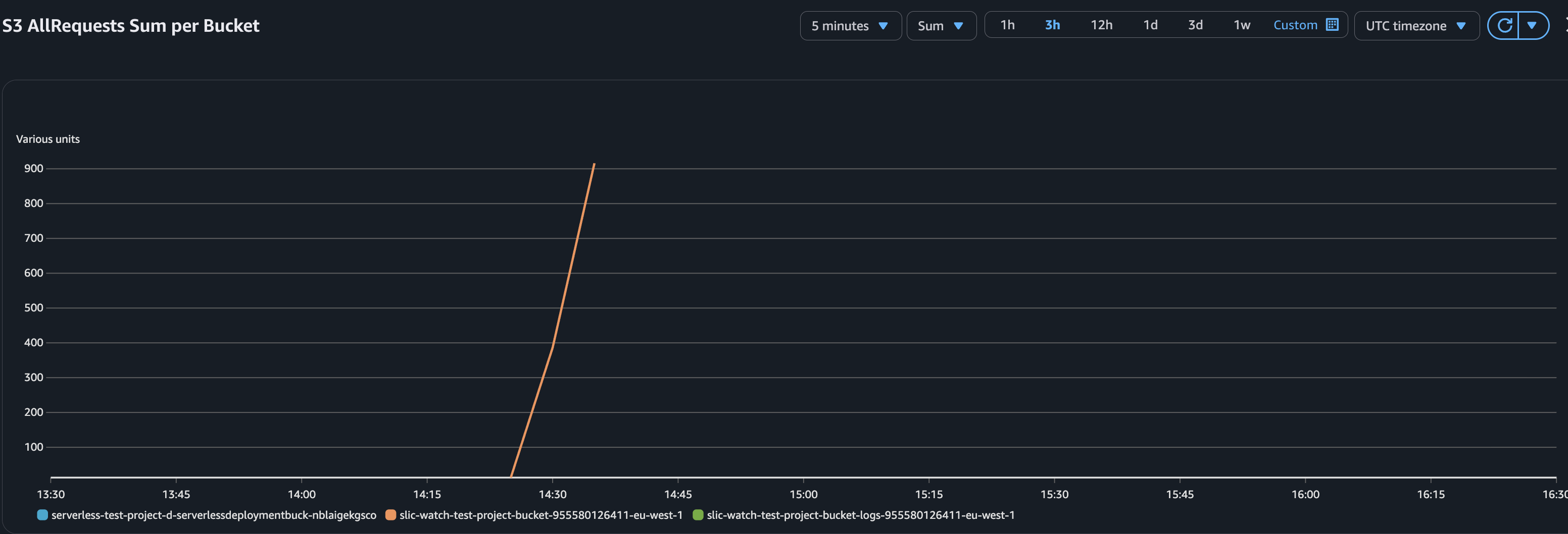Click the calendar icon beside Custom

pyautogui.click(x=1332, y=25)
